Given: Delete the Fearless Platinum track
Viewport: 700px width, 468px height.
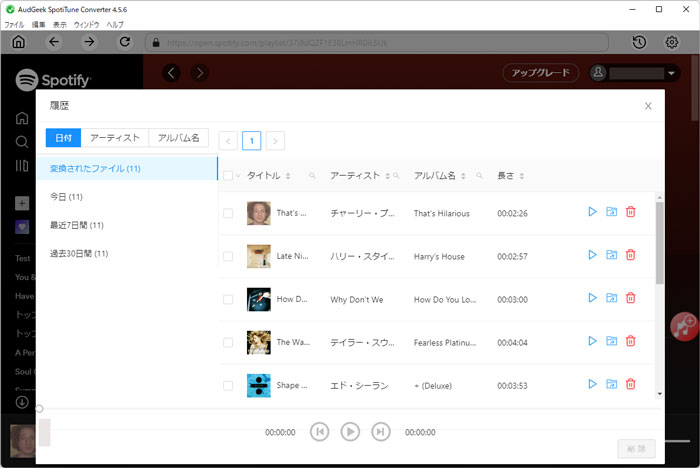Looking at the screenshot, I should pyautogui.click(x=630, y=341).
